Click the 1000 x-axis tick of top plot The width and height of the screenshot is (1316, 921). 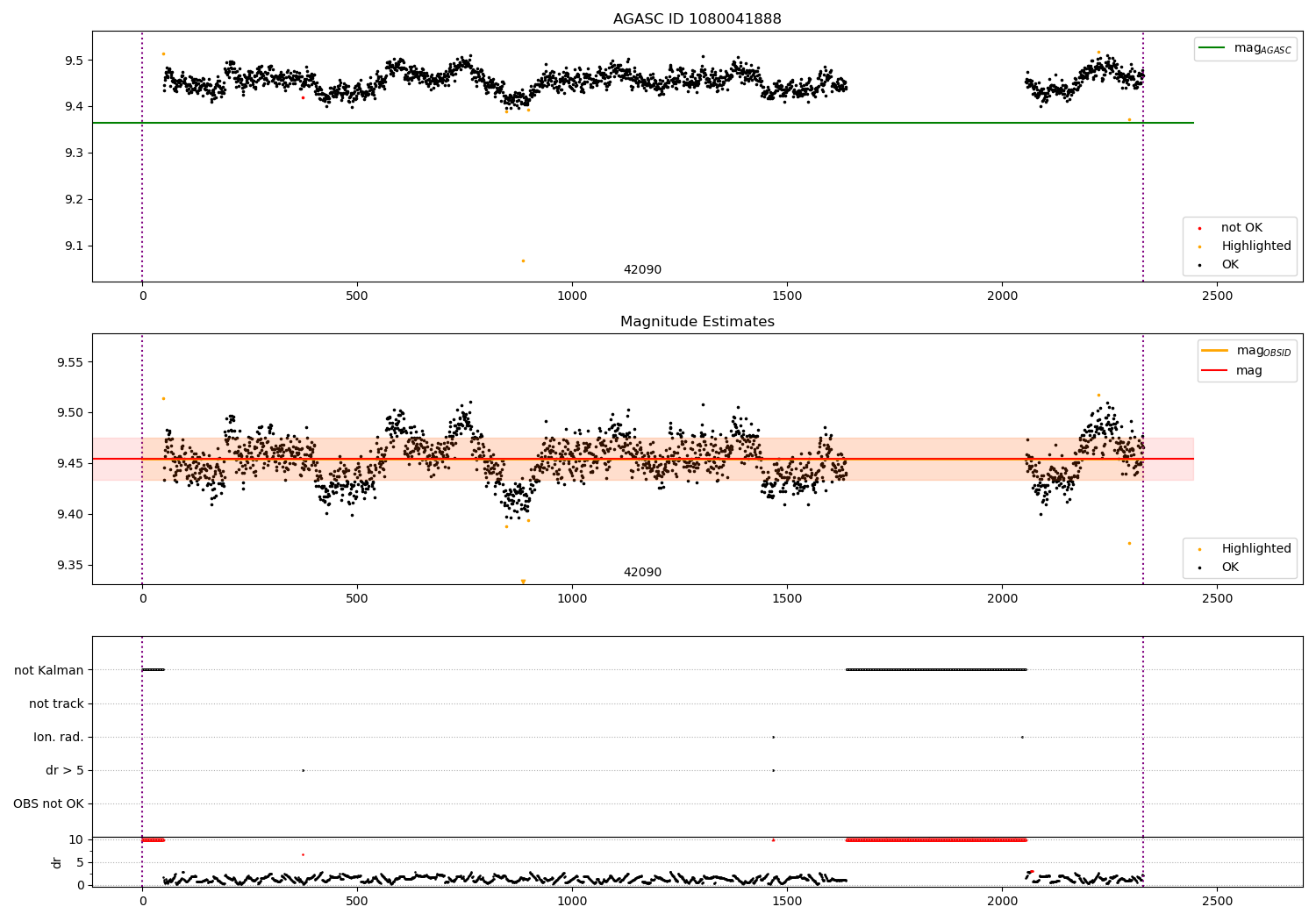[572, 296]
